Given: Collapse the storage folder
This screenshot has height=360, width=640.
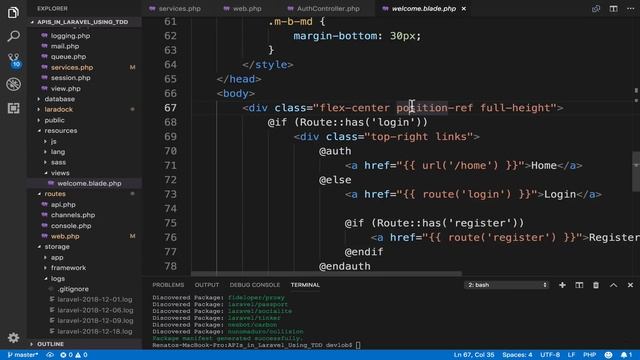Looking at the screenshot, I should 57,247.
